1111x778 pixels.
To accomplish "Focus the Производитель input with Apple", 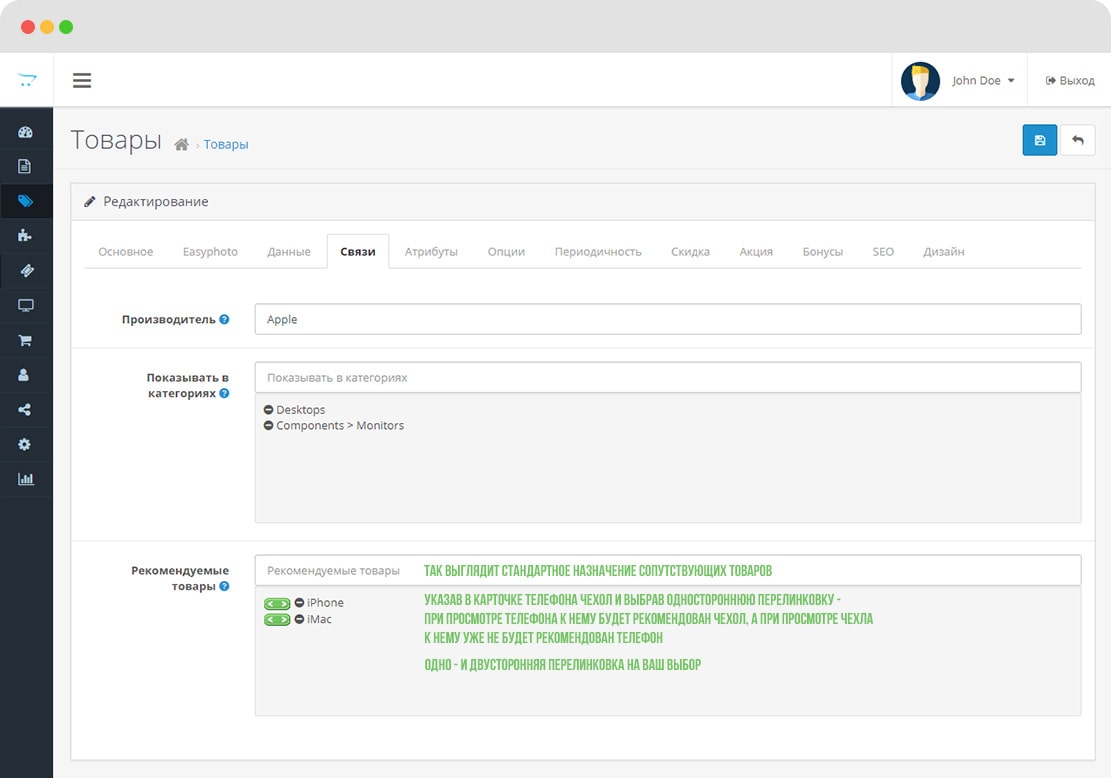I will (667, 320).
